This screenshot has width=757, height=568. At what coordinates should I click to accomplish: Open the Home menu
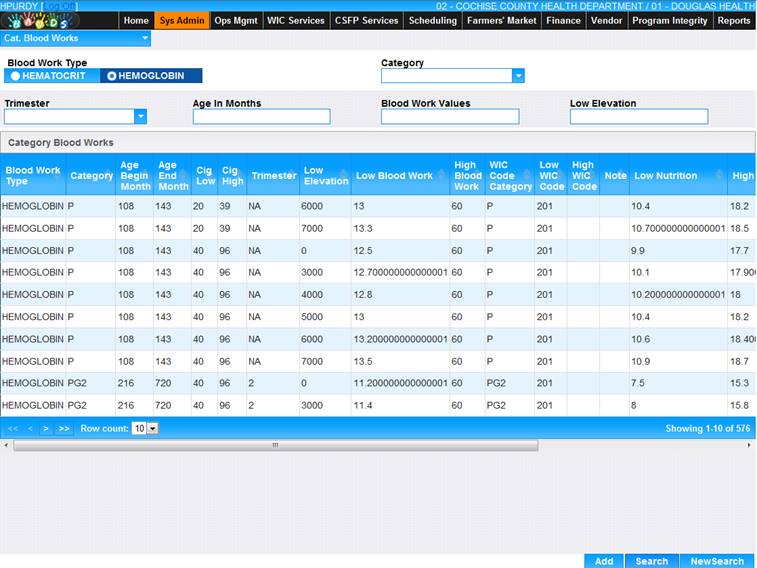[x=136, y=21]
